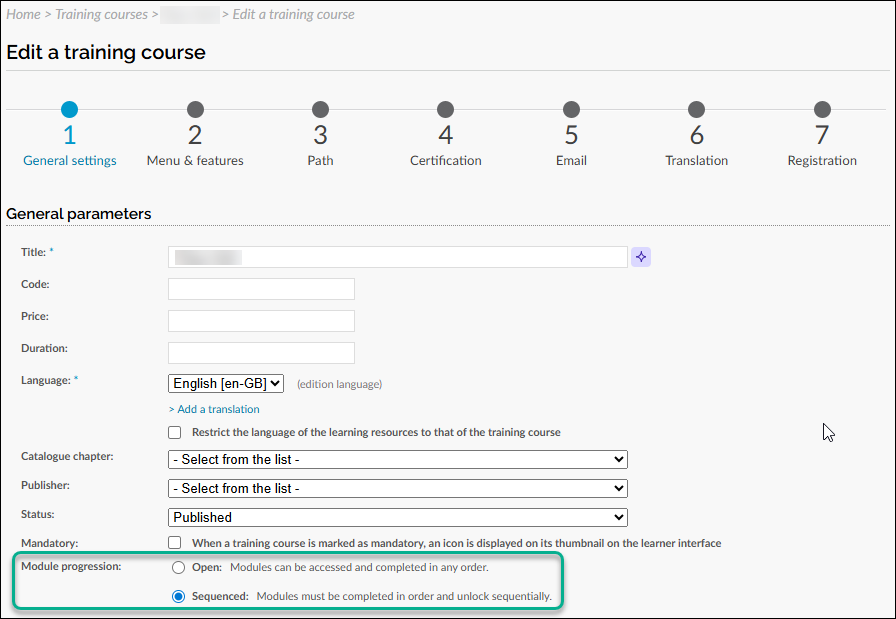Enable restricting learning resource language

[x=174, y=432]
